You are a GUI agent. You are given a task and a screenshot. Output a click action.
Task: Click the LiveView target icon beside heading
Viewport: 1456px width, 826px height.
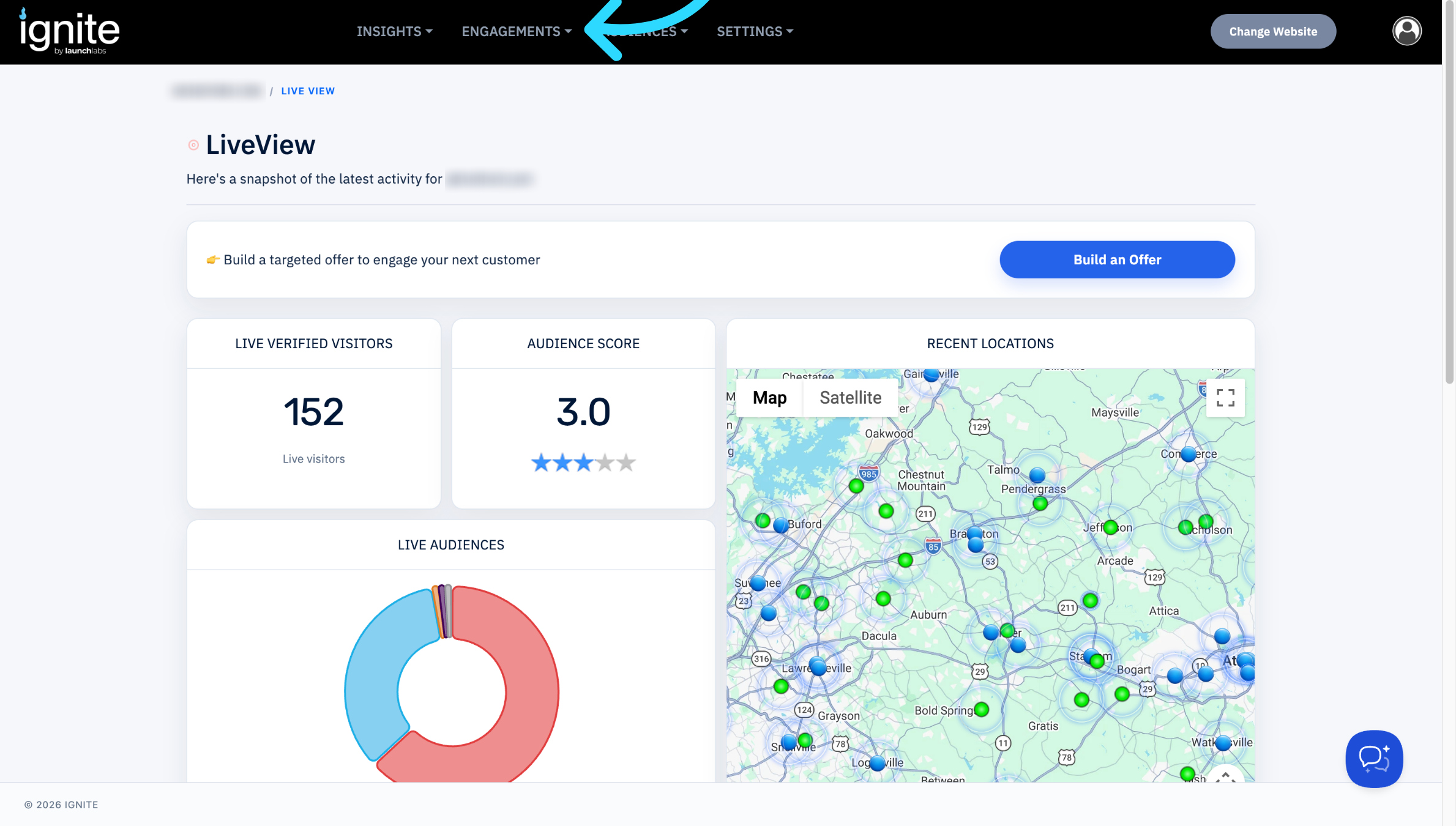(x=193, y=145)
